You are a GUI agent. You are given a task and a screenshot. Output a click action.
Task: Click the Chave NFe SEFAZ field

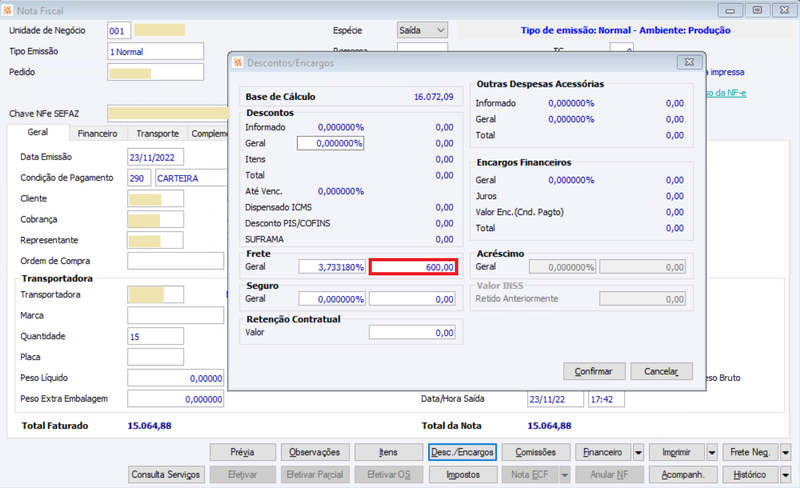click(x=168, y=113)
